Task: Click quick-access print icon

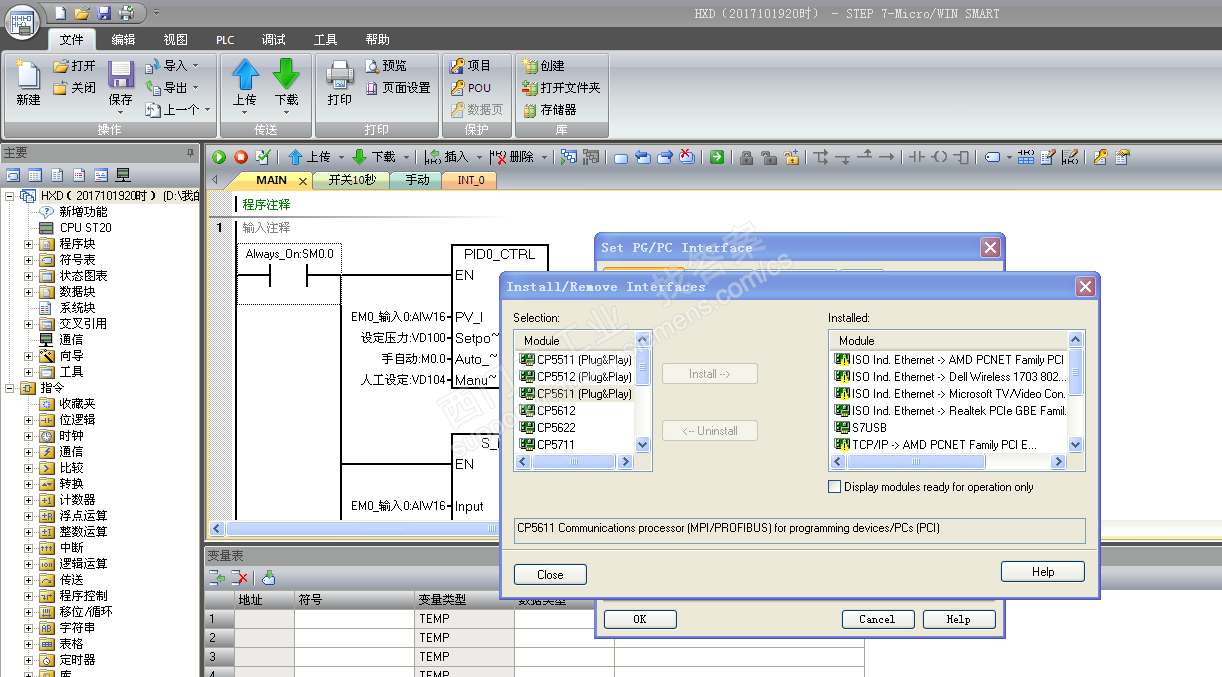Action: (126, 13)
